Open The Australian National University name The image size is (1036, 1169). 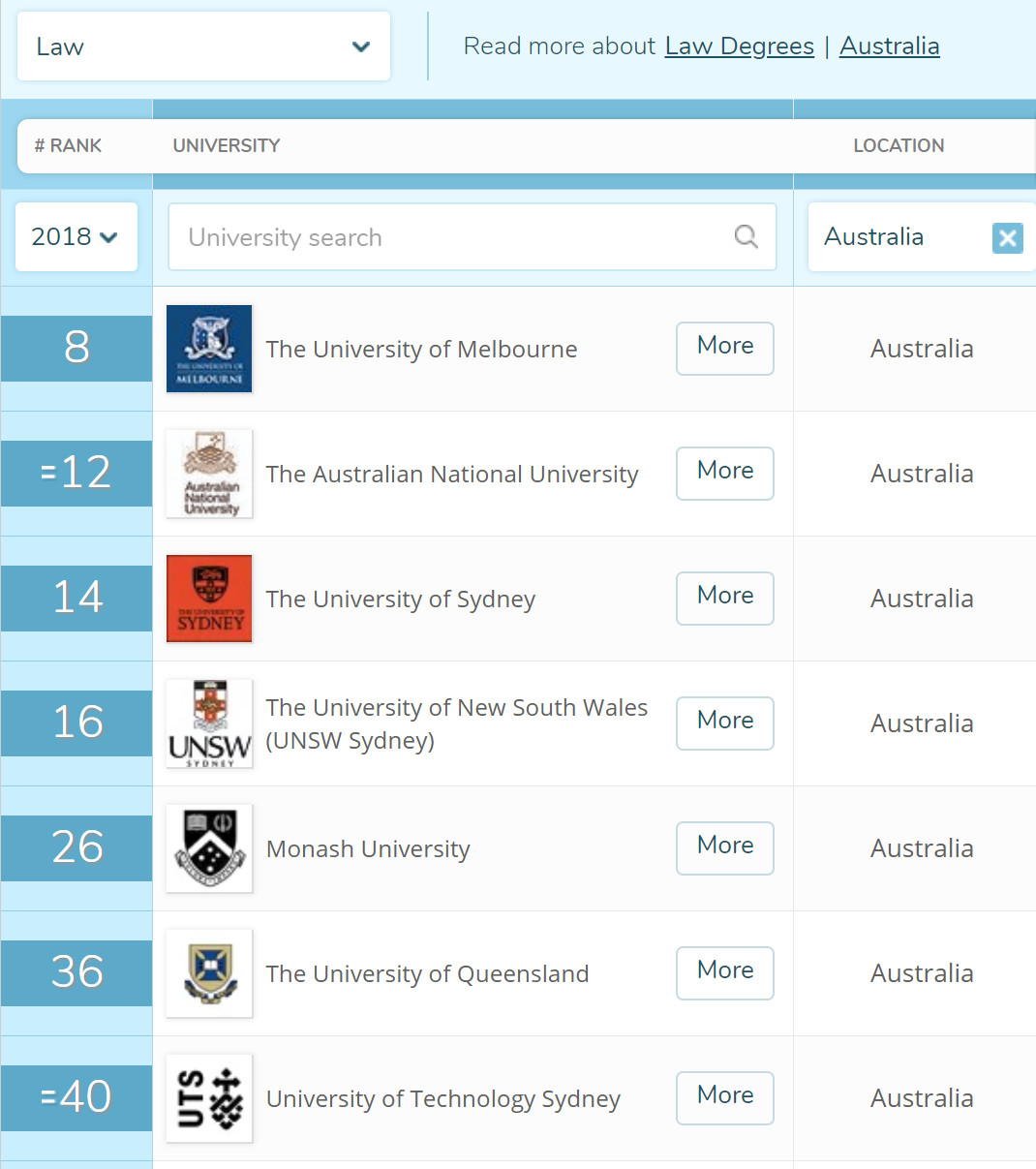coord(452,474)
